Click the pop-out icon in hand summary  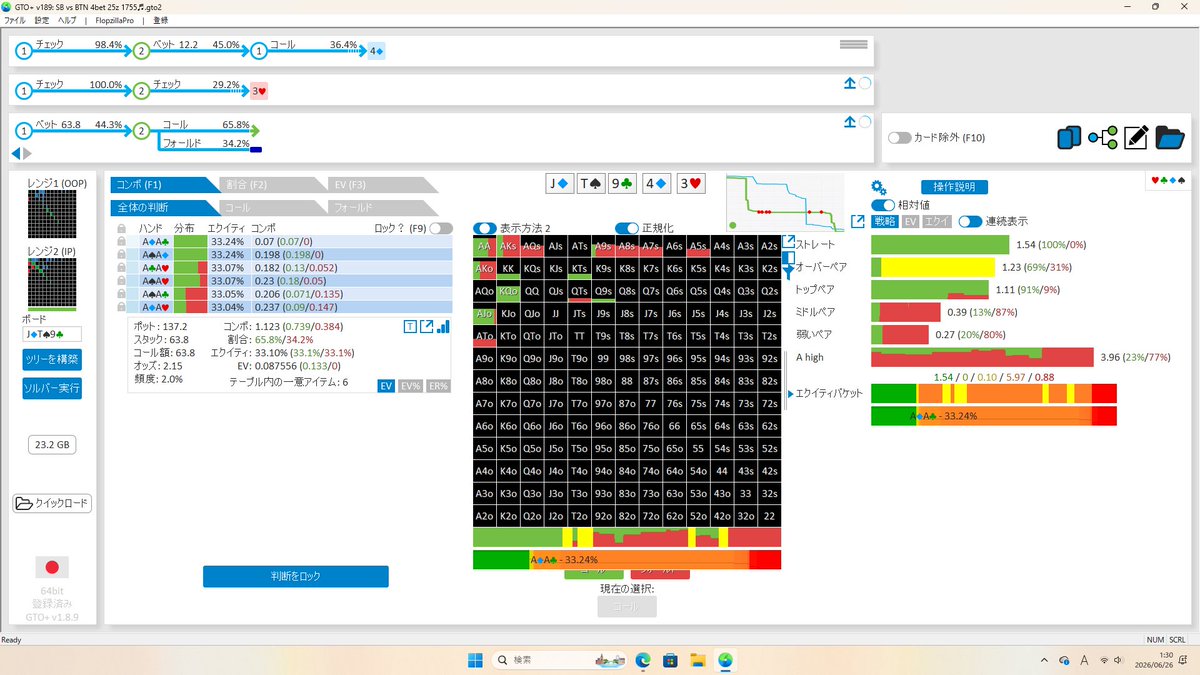[x=426, y=326]
